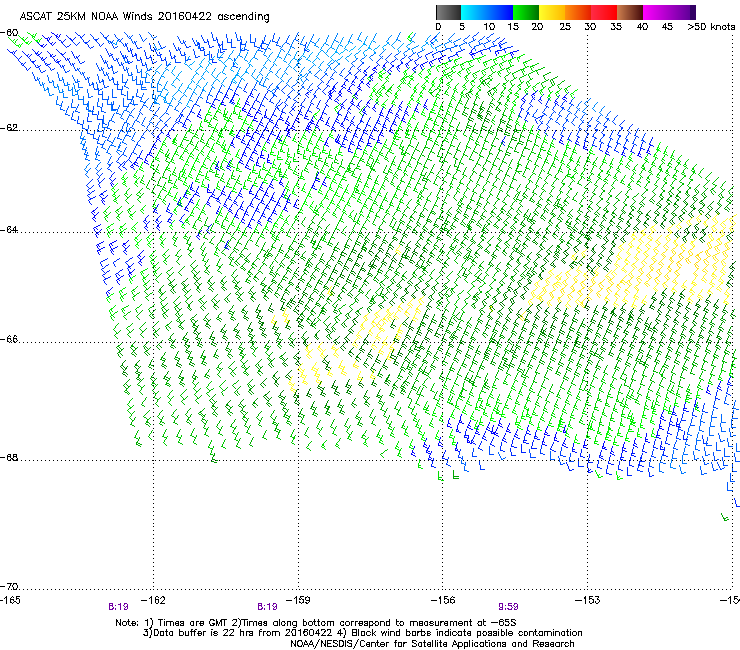Click the red 30-35 knots color segment
This screenshot has width=740, height=650.
604,12
